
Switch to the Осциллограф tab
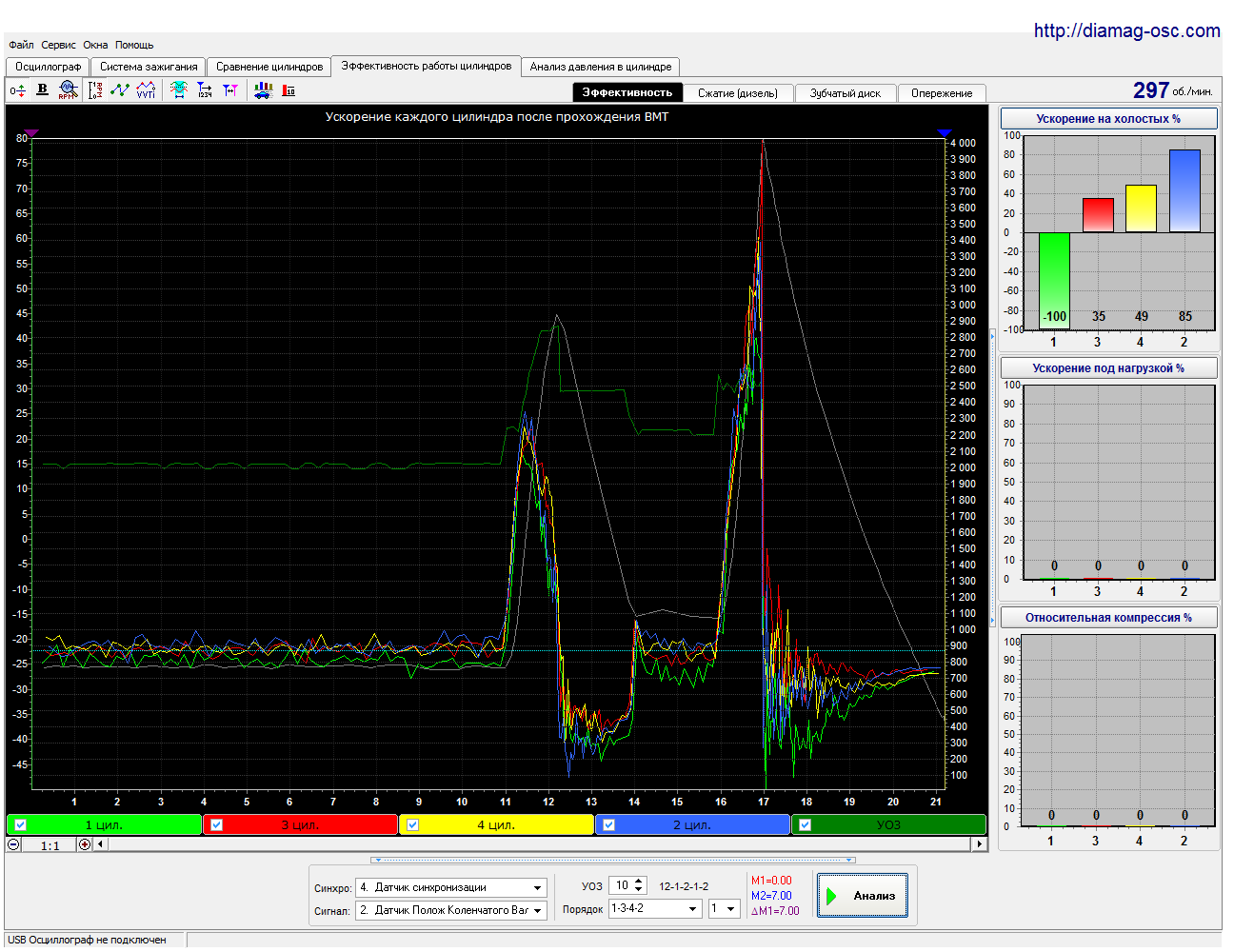(48, 67)
